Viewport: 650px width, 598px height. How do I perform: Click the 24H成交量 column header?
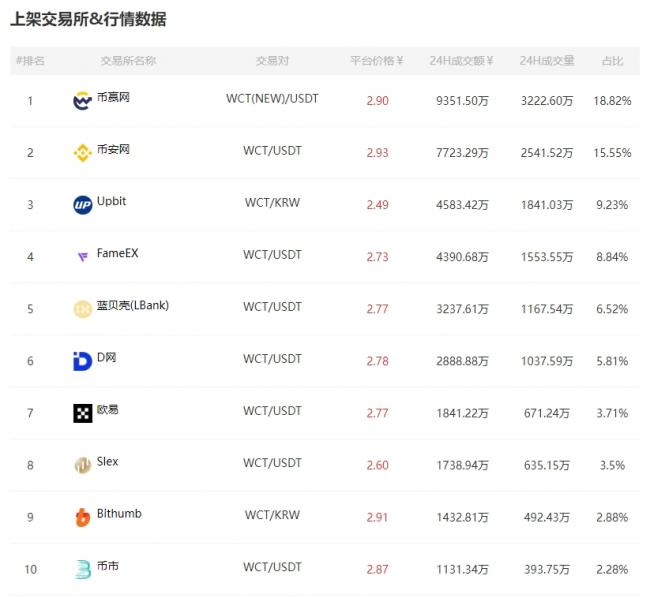click(547, 61)
